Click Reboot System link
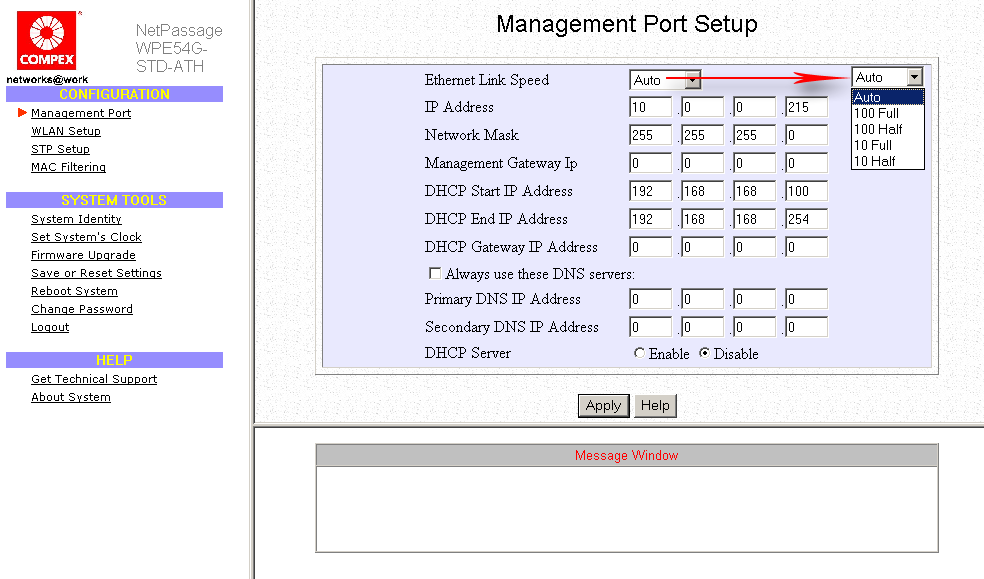Viewport: 984px width, 579px height. click(74, 291)
